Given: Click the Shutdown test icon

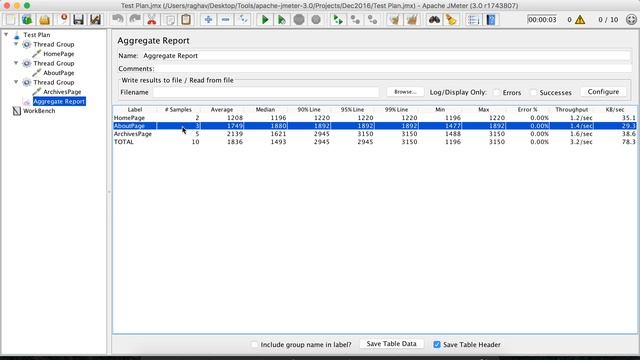Looking at the screenshot, I should (x=316, y=20).
